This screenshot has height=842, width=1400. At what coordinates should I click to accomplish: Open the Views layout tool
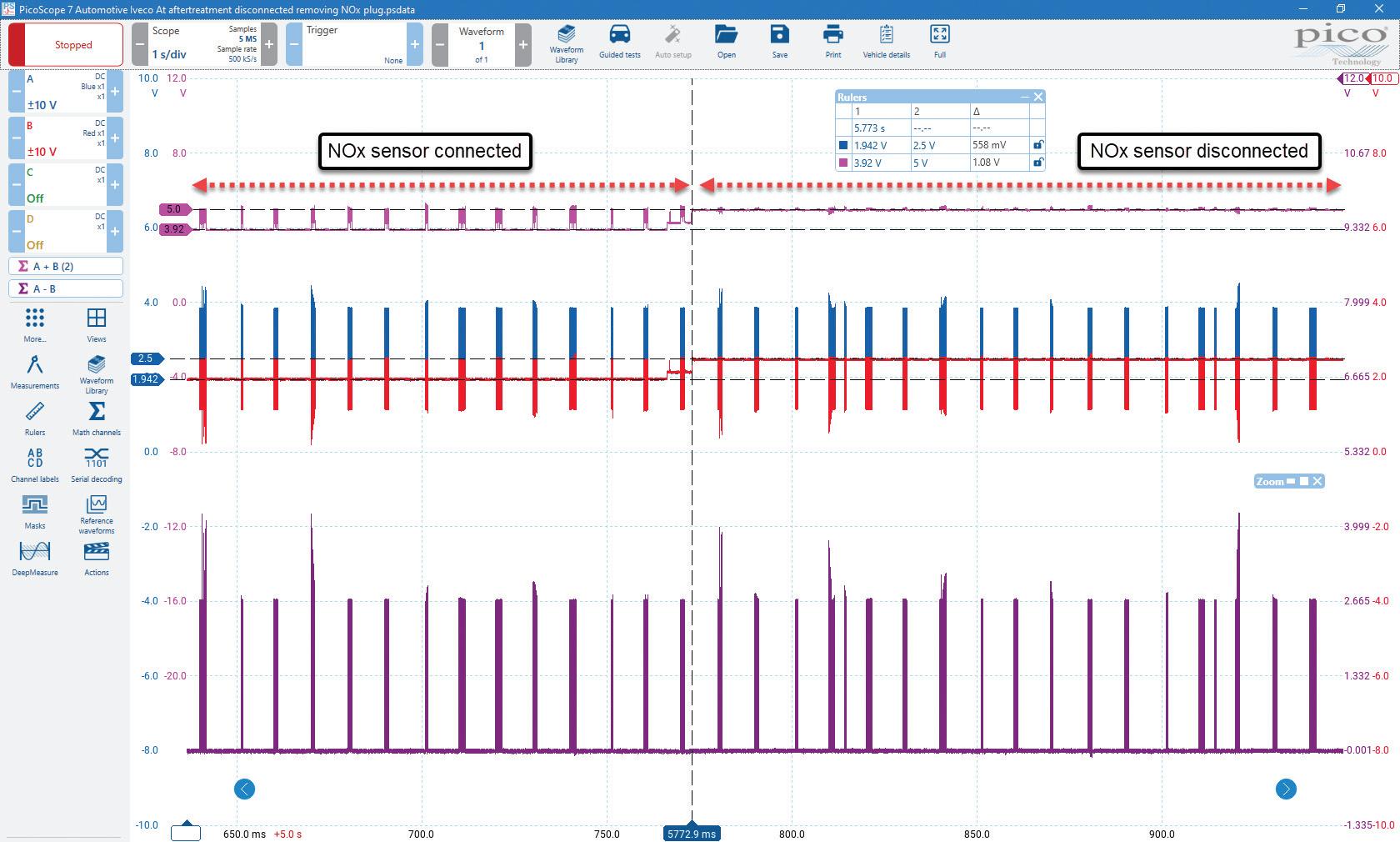(97, 324)
